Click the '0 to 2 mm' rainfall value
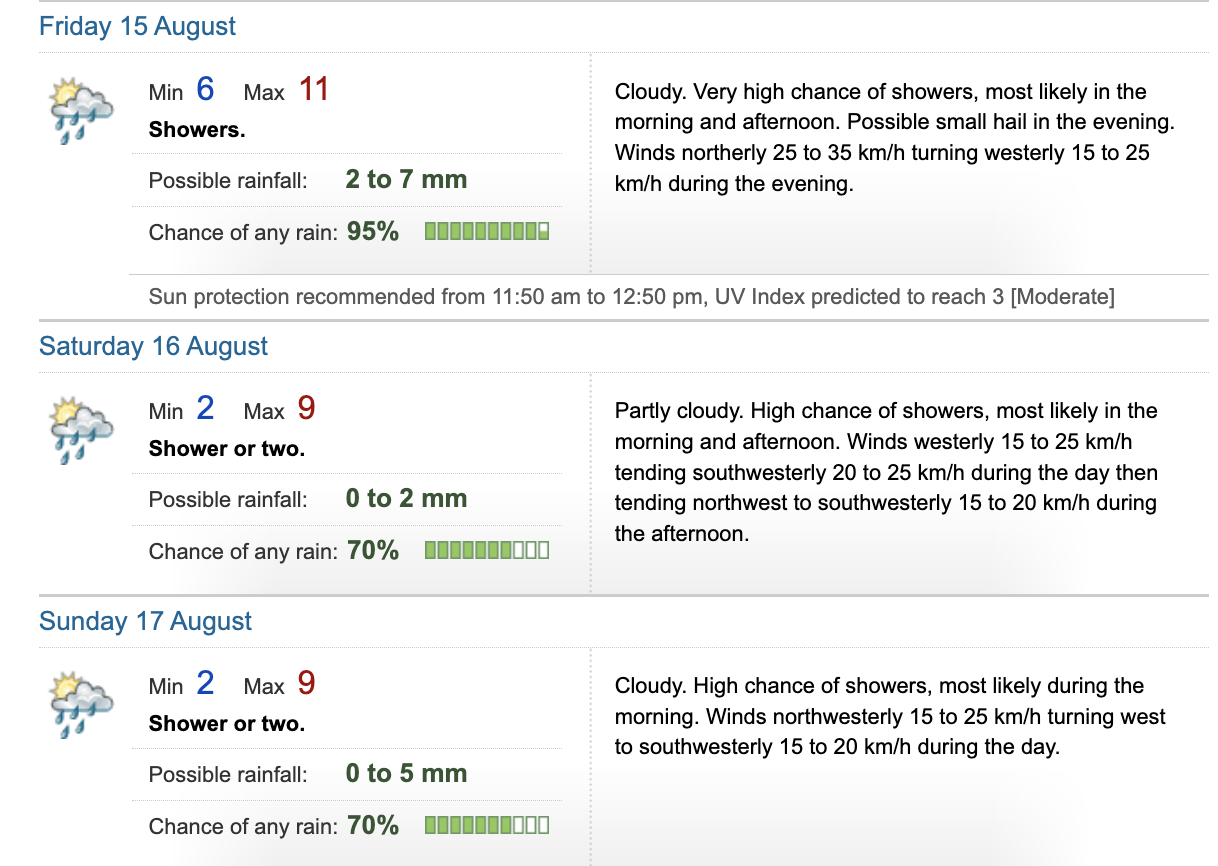Screen dimensions: 1218x866 (x=406, y=499)
